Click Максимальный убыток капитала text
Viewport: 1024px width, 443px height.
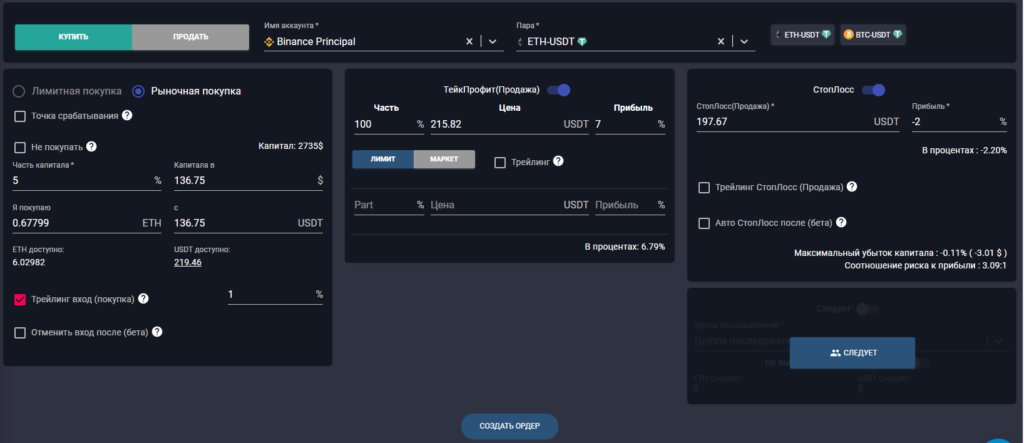(901, 252)
